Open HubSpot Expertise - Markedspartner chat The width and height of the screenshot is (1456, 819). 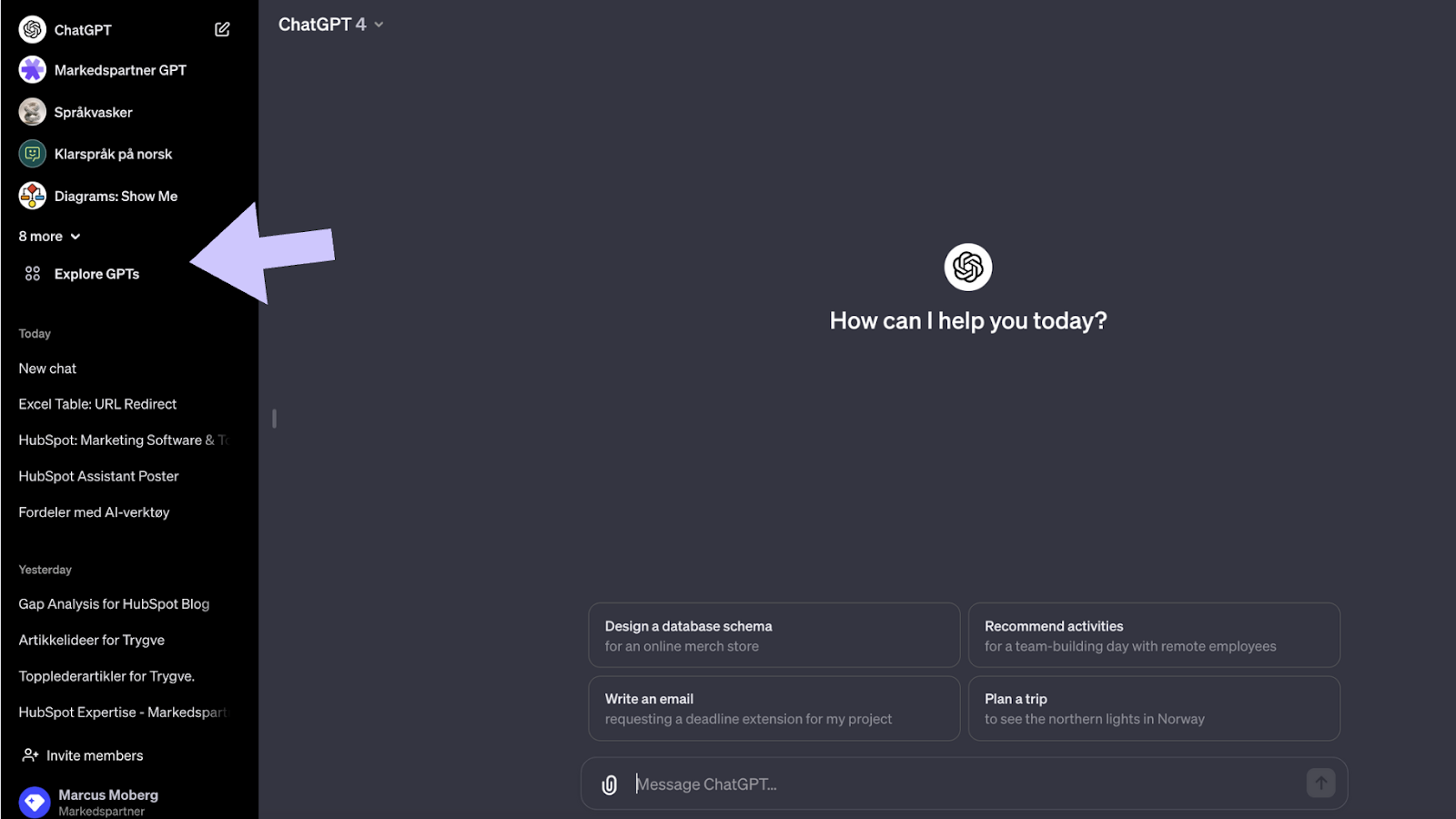pos(123,713)
